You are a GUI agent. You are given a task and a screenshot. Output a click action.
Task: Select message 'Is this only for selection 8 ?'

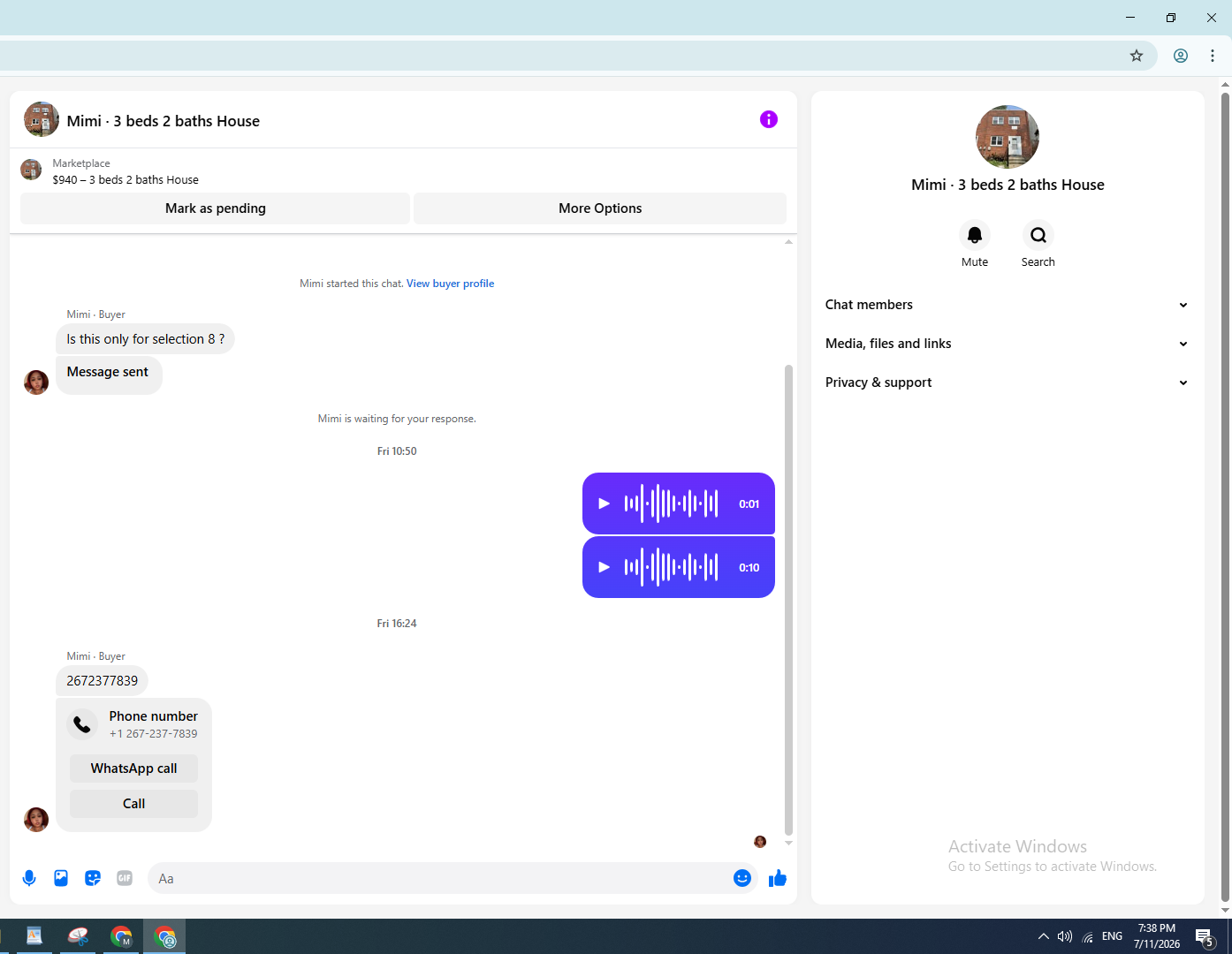pyautogui.click(x=146, y=339)
